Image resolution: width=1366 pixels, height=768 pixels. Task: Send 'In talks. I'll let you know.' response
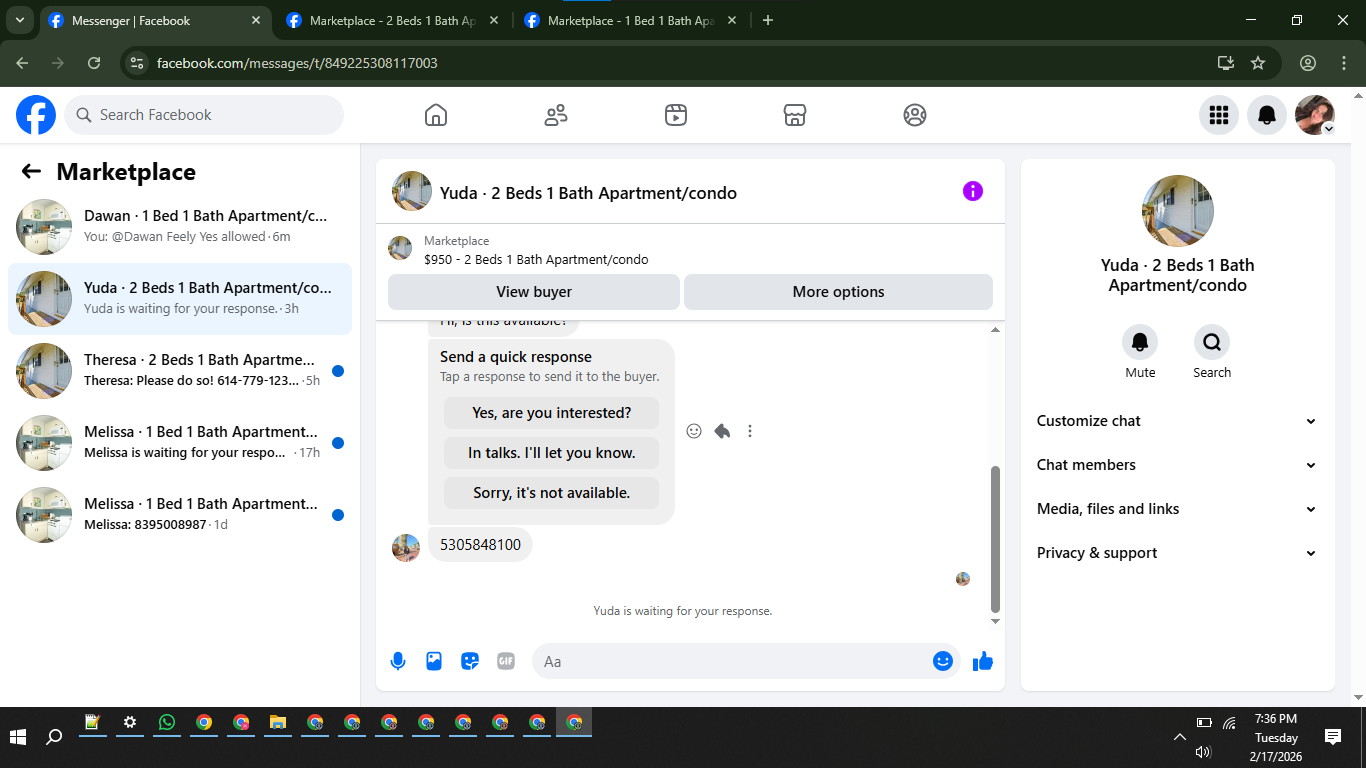point(552,453)
